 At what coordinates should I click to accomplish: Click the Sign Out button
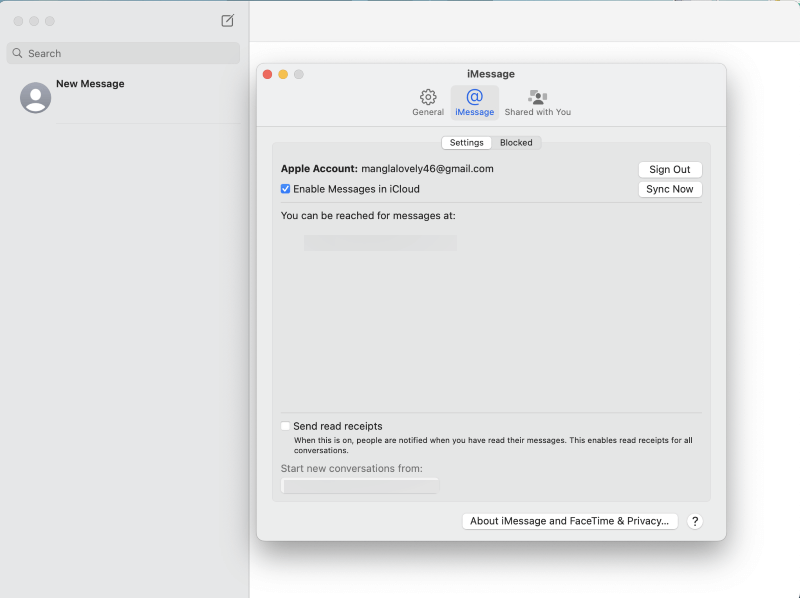coord(669,169)
